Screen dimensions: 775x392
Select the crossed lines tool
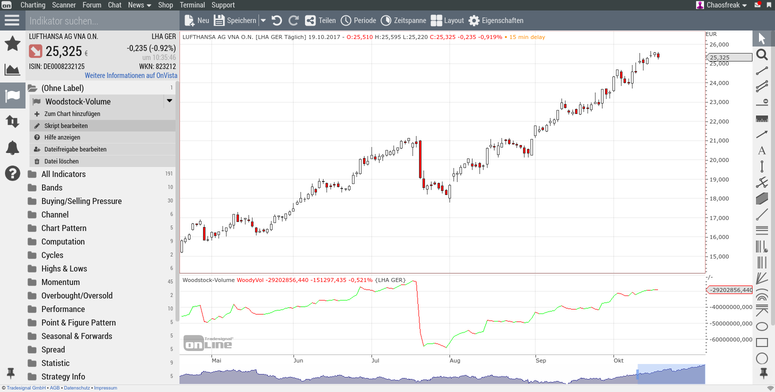tap(762, 183)
